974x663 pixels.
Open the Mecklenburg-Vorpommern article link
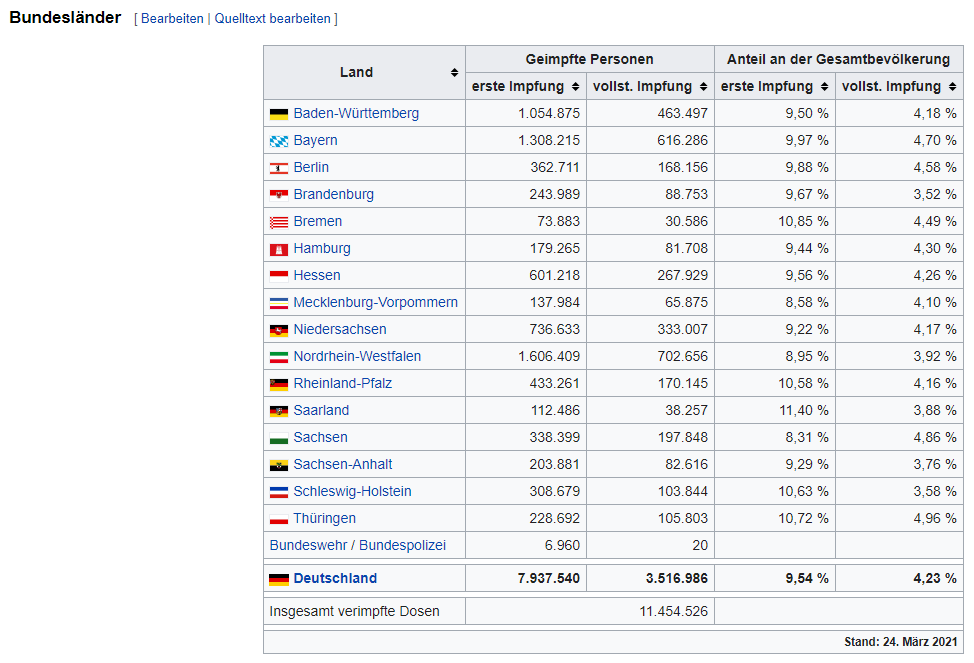click(375, 302)
